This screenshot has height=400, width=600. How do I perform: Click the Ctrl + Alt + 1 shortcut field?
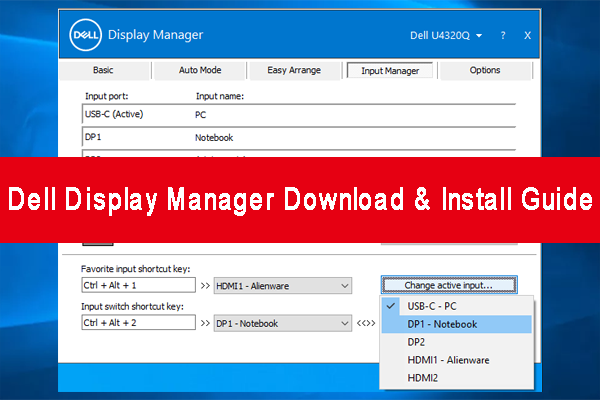pos(139,285)
